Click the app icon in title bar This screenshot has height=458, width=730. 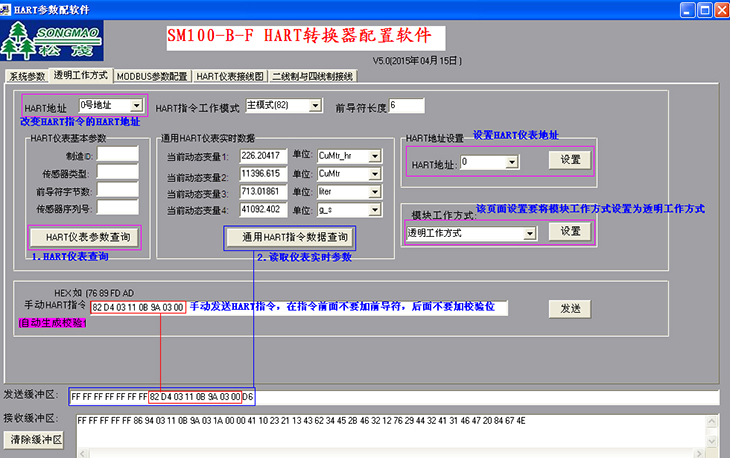(x=5, y=9)
